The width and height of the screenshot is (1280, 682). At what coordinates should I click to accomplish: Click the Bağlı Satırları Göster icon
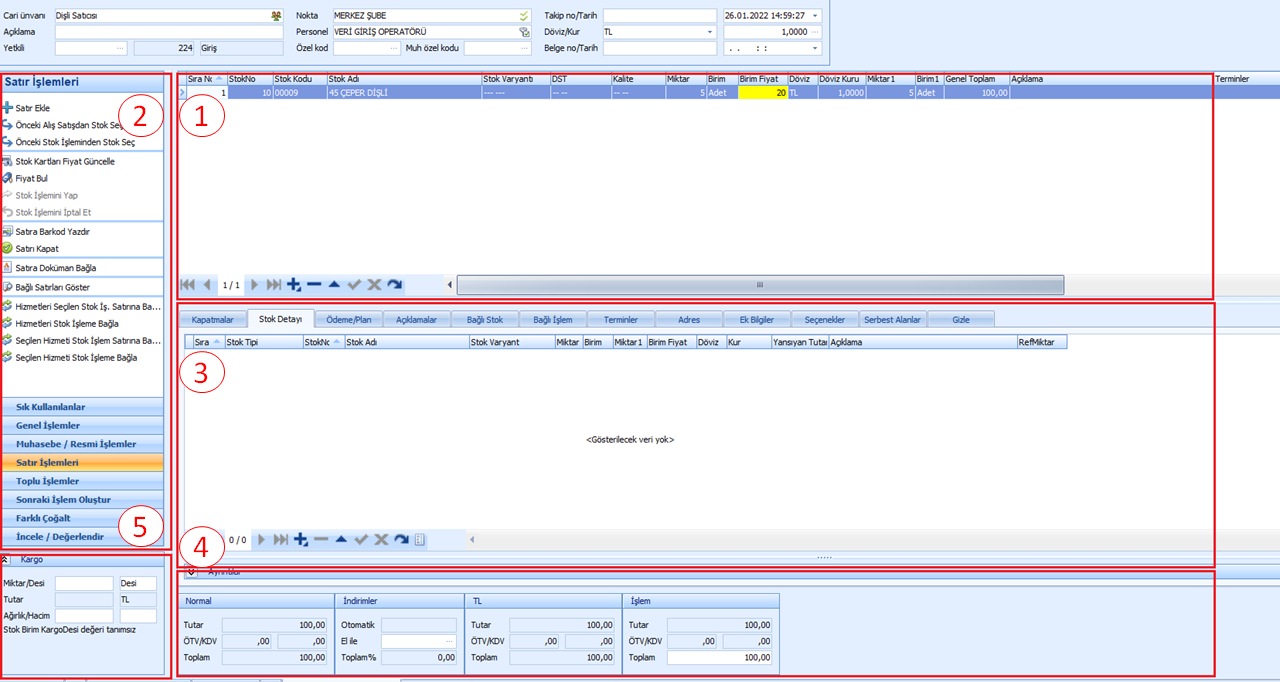(x=8, y=286)
